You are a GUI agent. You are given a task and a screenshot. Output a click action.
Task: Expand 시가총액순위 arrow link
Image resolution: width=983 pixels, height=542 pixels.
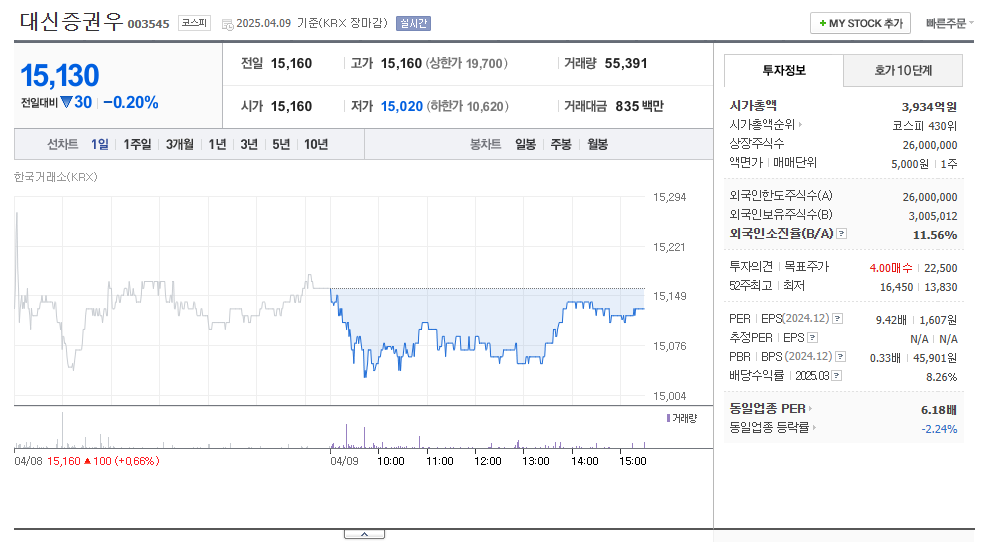click(801, 125)
